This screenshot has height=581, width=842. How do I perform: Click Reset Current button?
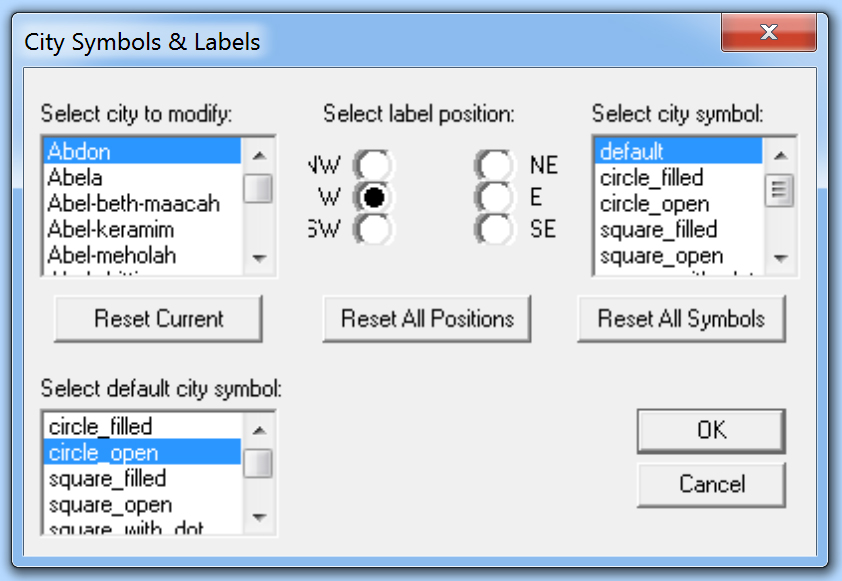[159, 319]
